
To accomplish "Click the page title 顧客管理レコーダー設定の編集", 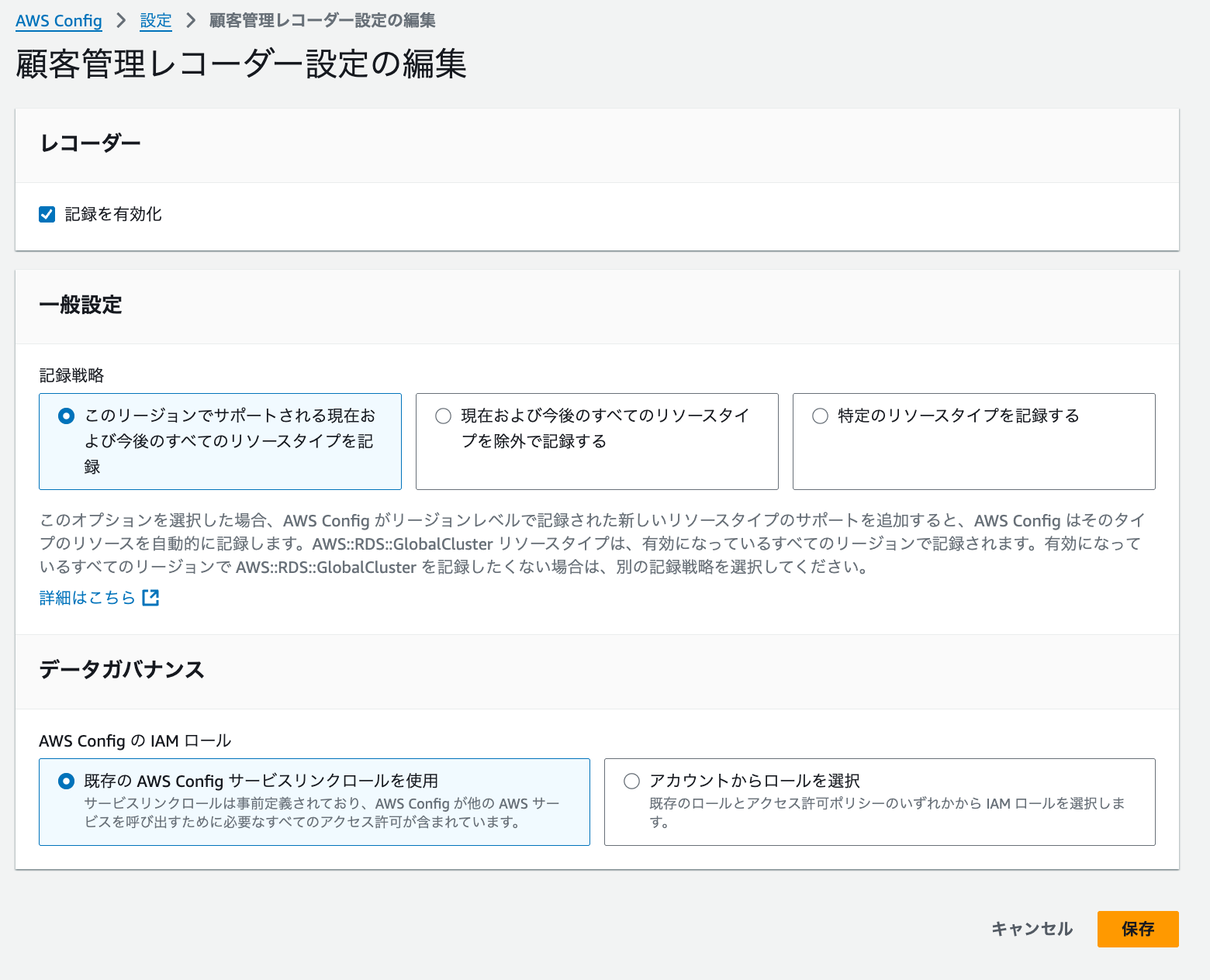I will click(x=239, y=65).
